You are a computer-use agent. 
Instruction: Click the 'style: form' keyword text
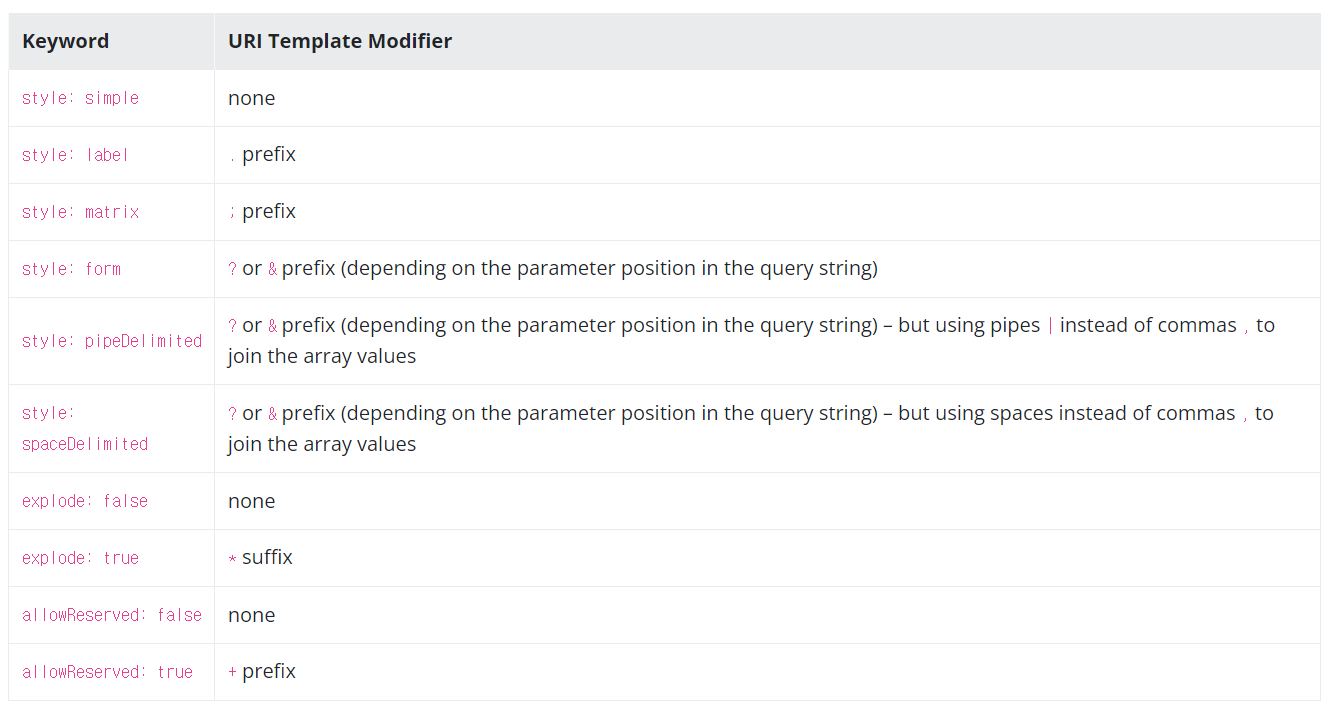click(71, 269)
